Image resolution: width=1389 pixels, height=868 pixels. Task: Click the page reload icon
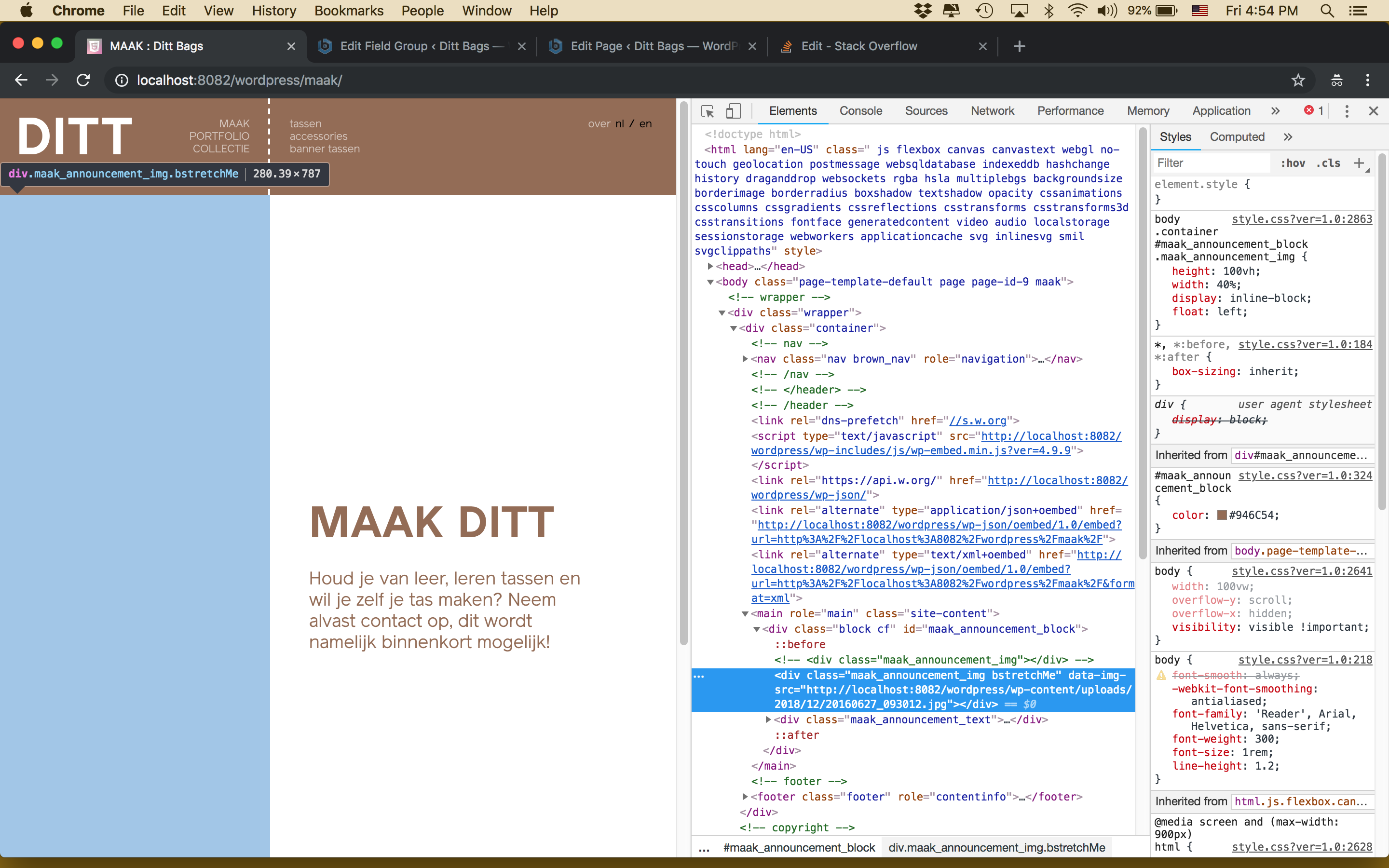[x=83, y=80]
